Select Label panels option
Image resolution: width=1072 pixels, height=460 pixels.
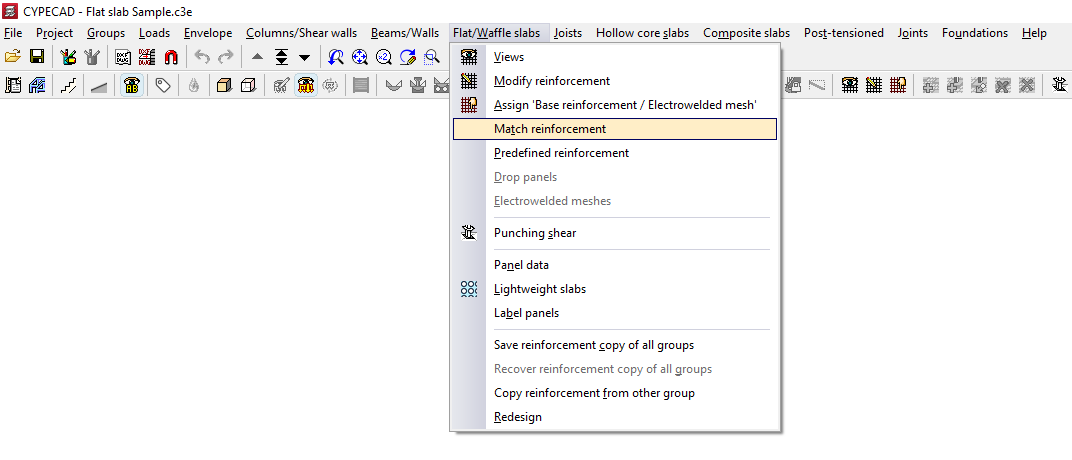[615, 313]
